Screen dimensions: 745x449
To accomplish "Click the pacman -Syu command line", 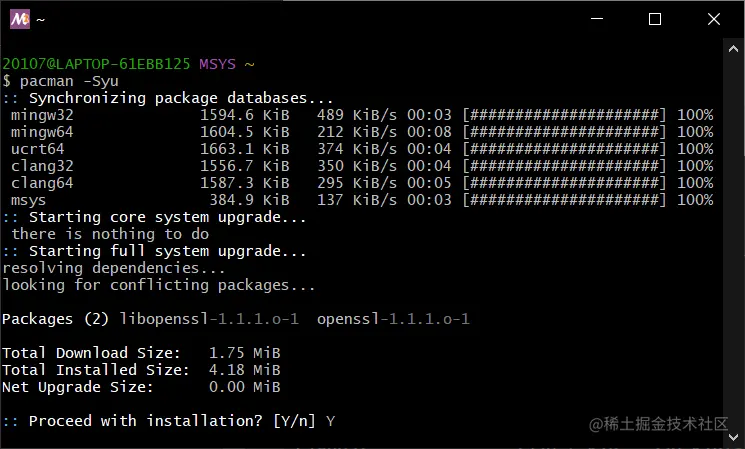I will click(60, 81).
